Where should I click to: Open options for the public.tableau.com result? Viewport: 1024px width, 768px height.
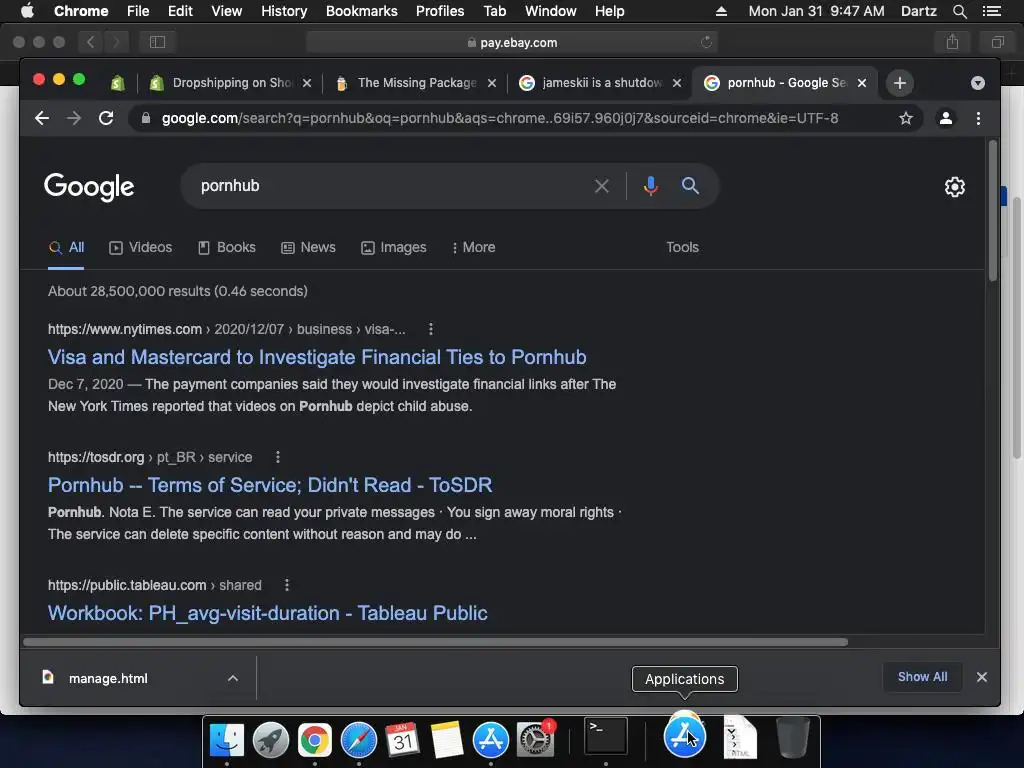(287, 585)
